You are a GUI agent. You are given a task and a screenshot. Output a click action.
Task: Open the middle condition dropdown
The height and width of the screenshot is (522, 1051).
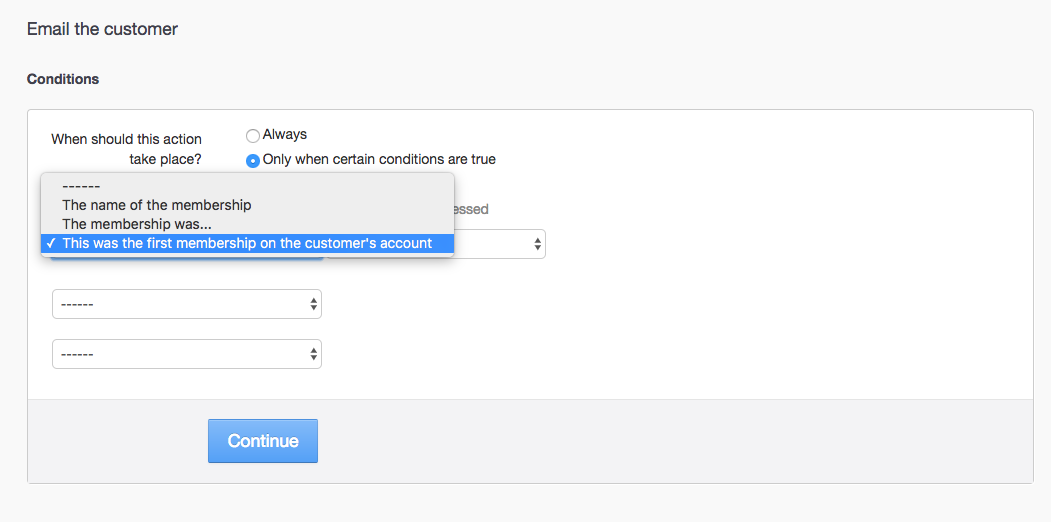(x=186, y=304)
